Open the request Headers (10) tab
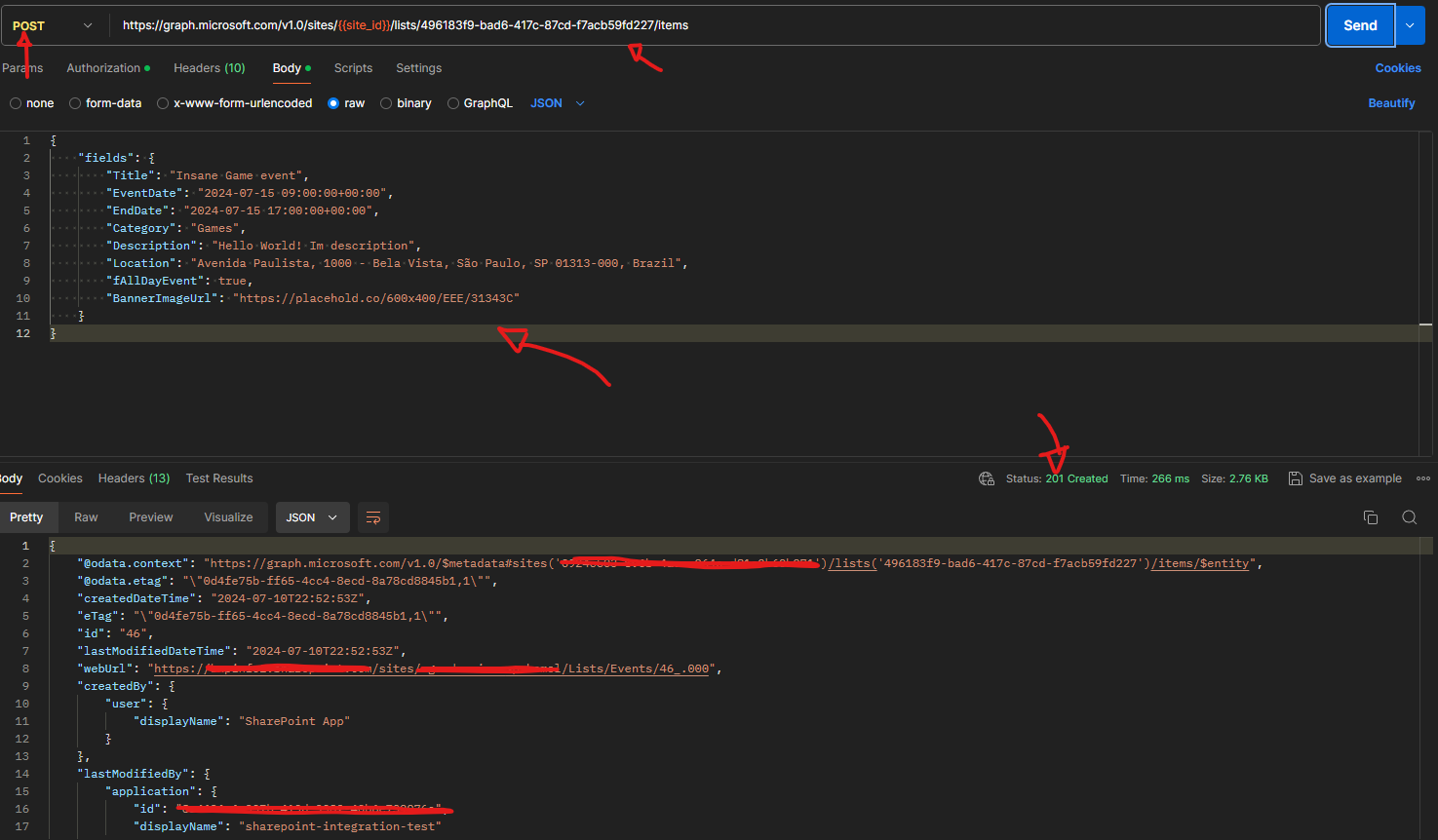Image resolution: width=1438 pixels, height=840 pixels. pos(210,68)
